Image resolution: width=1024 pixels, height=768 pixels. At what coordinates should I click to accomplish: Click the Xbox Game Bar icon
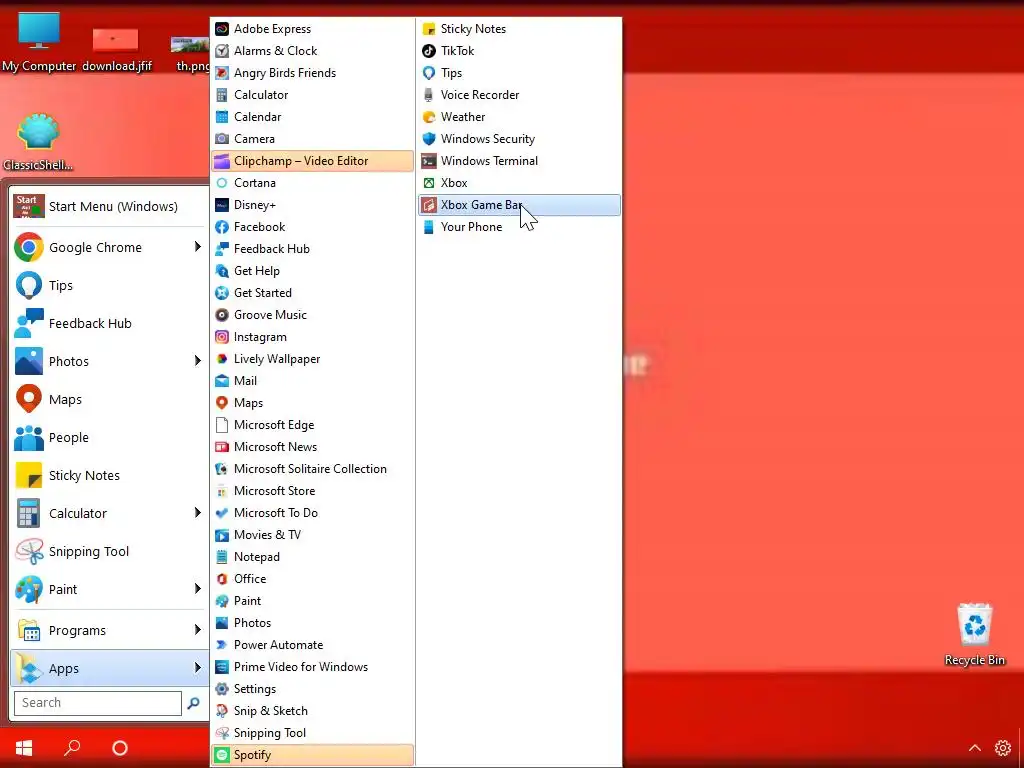coord(428,205)
